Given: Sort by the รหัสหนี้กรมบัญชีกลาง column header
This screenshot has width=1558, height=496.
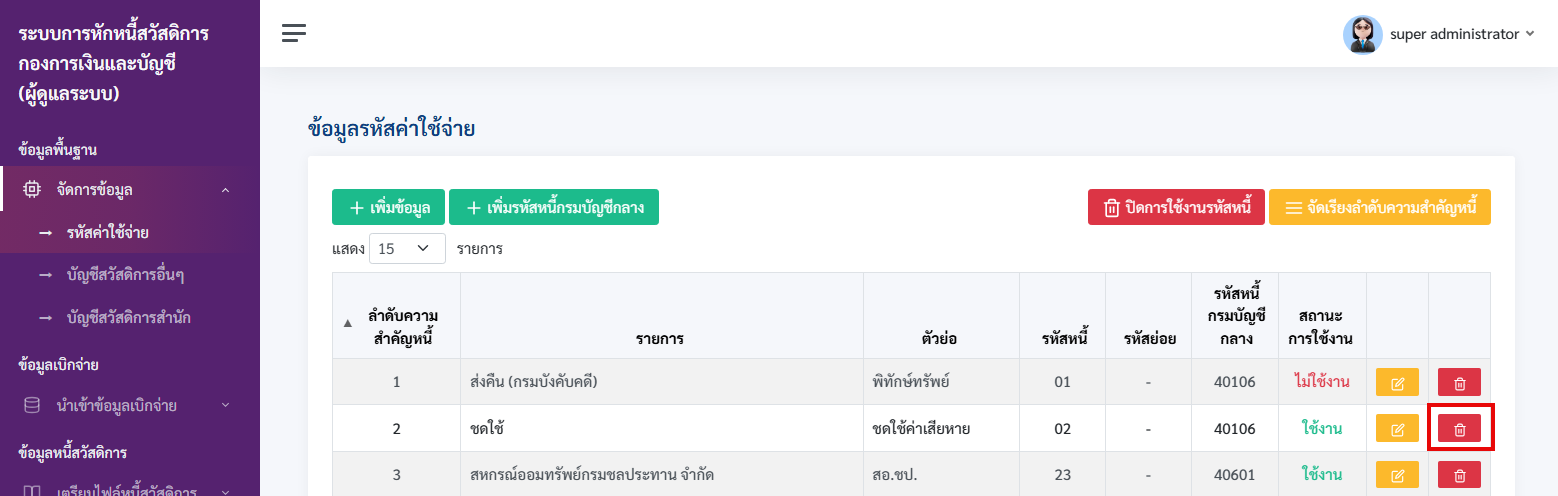Looking at the screenshot, I should (x=1235, y=315).
